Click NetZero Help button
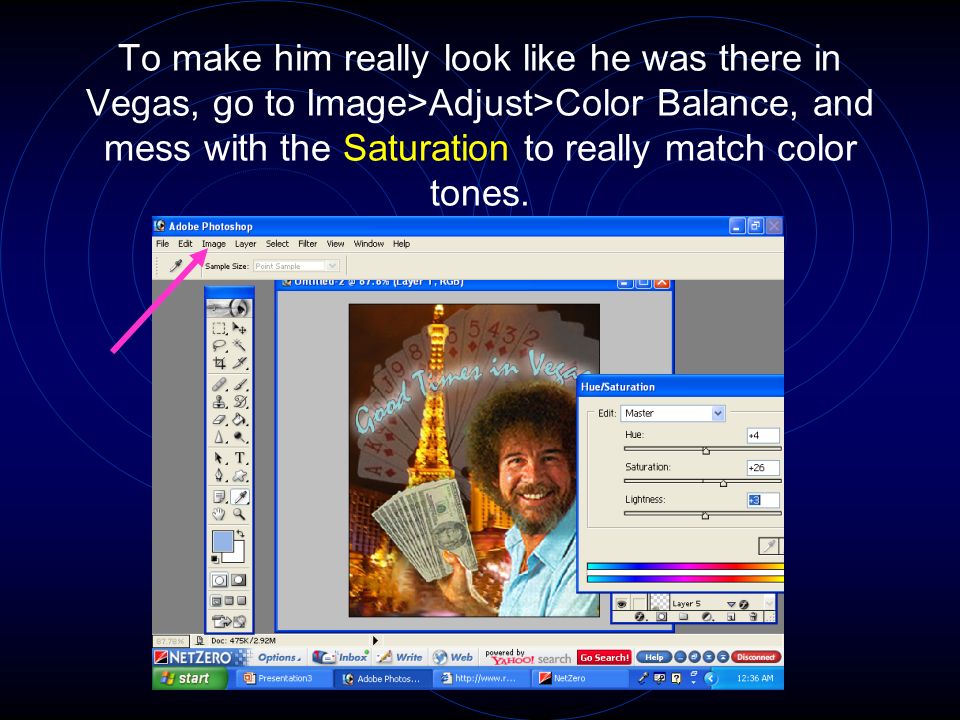Screen dimensions: 960x720 pos(654,658)
